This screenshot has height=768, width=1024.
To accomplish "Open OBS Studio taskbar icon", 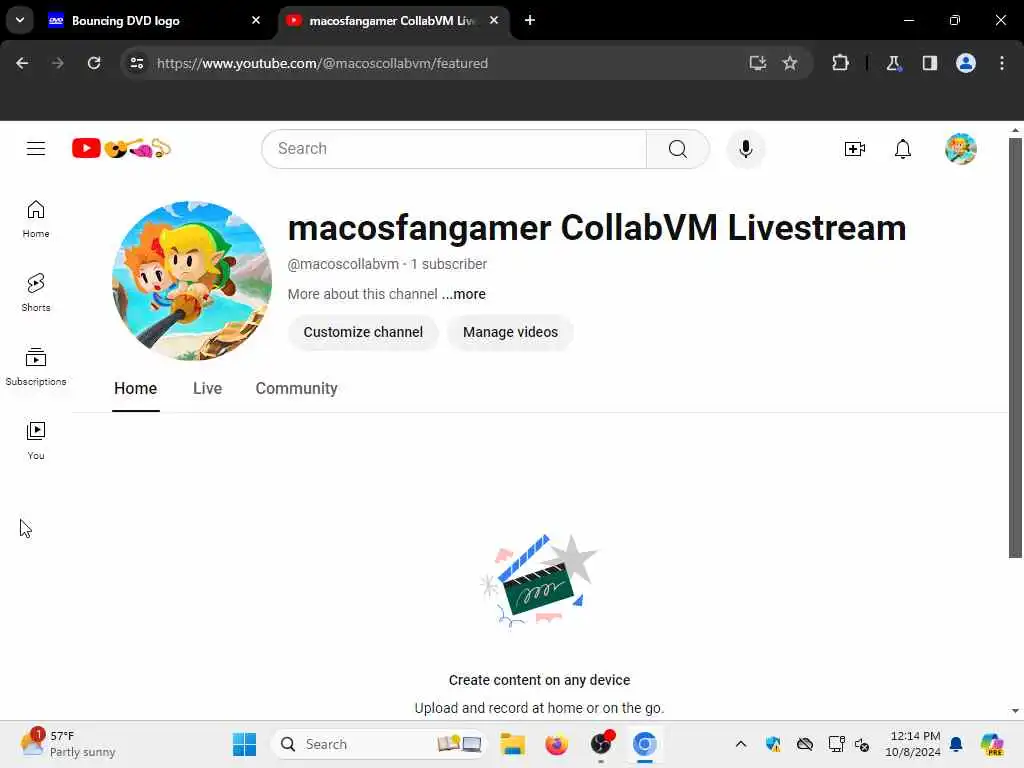I will pyautogui.click(x=601, y=744).
